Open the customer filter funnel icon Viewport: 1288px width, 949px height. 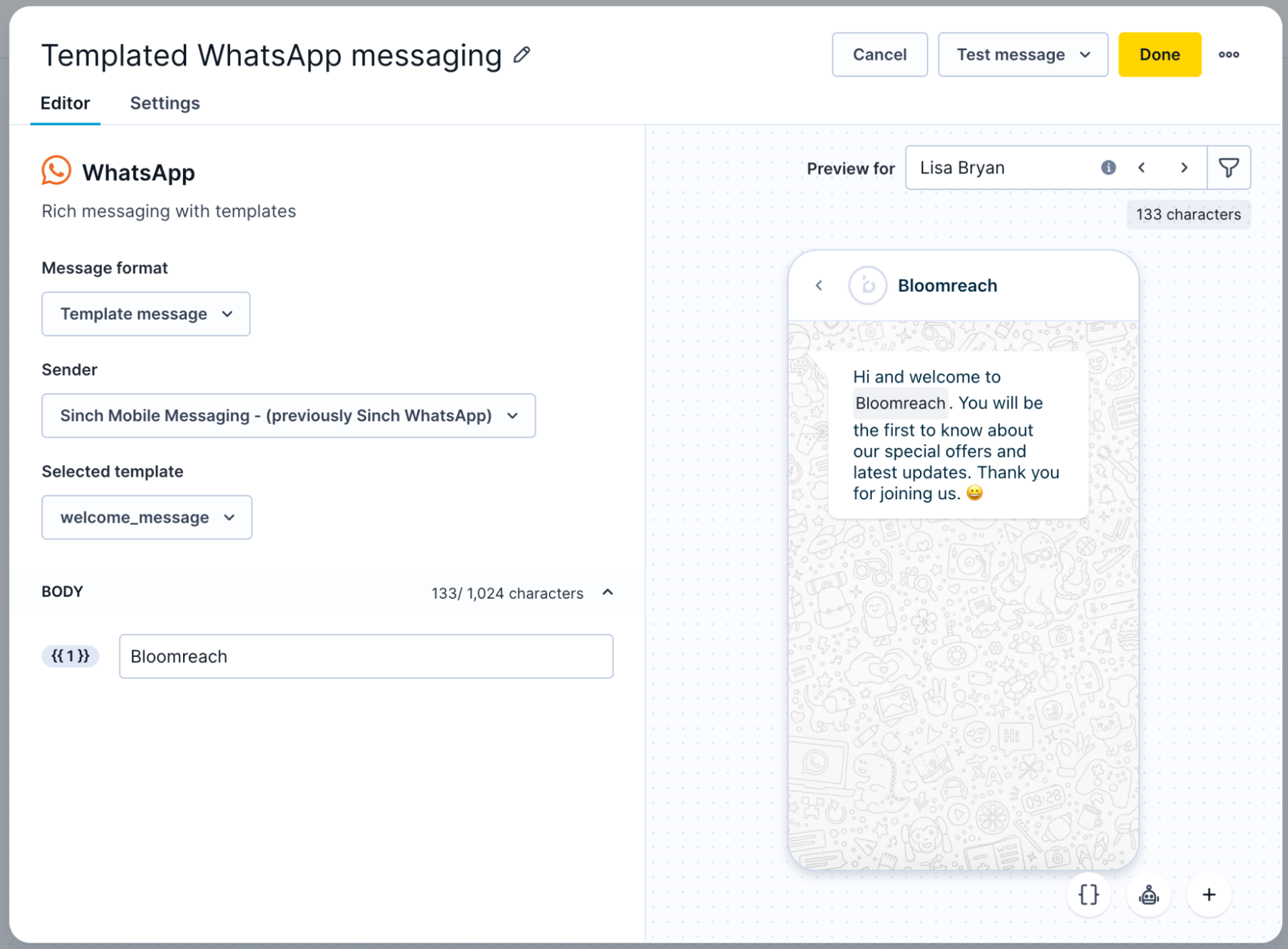coord(1228,168)
